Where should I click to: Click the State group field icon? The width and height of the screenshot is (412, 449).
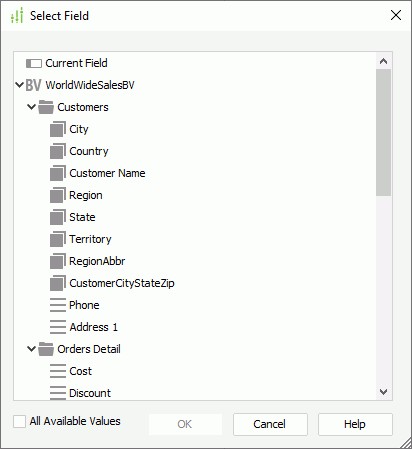[58, 217]
